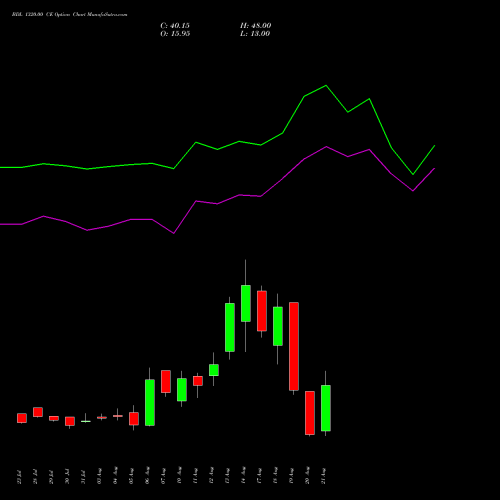Select the 30 Jul date label
Viewport: 500px width, 500px height.
pyautogui.click(x=67, y=477)
